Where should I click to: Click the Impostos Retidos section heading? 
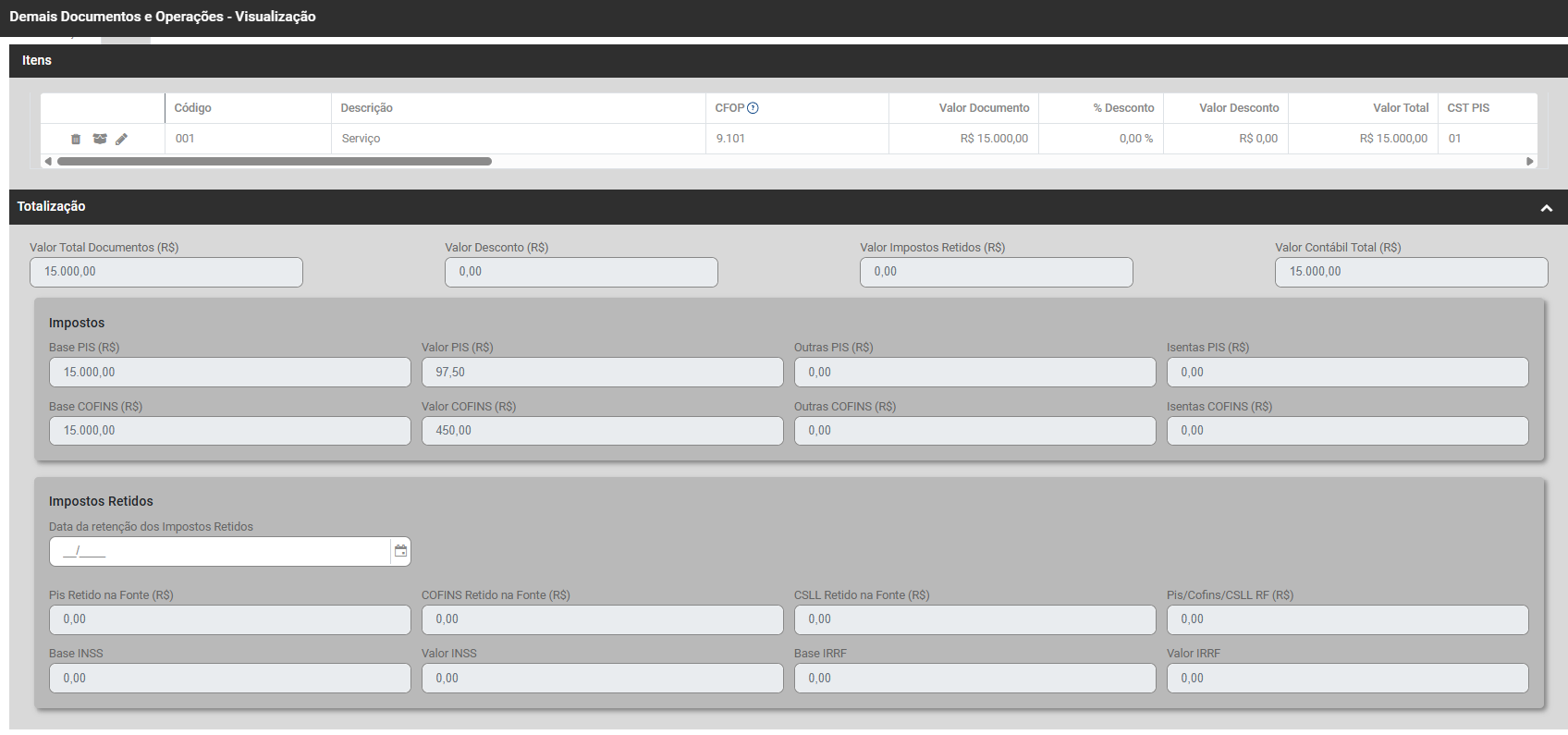[x=101, y=501]
